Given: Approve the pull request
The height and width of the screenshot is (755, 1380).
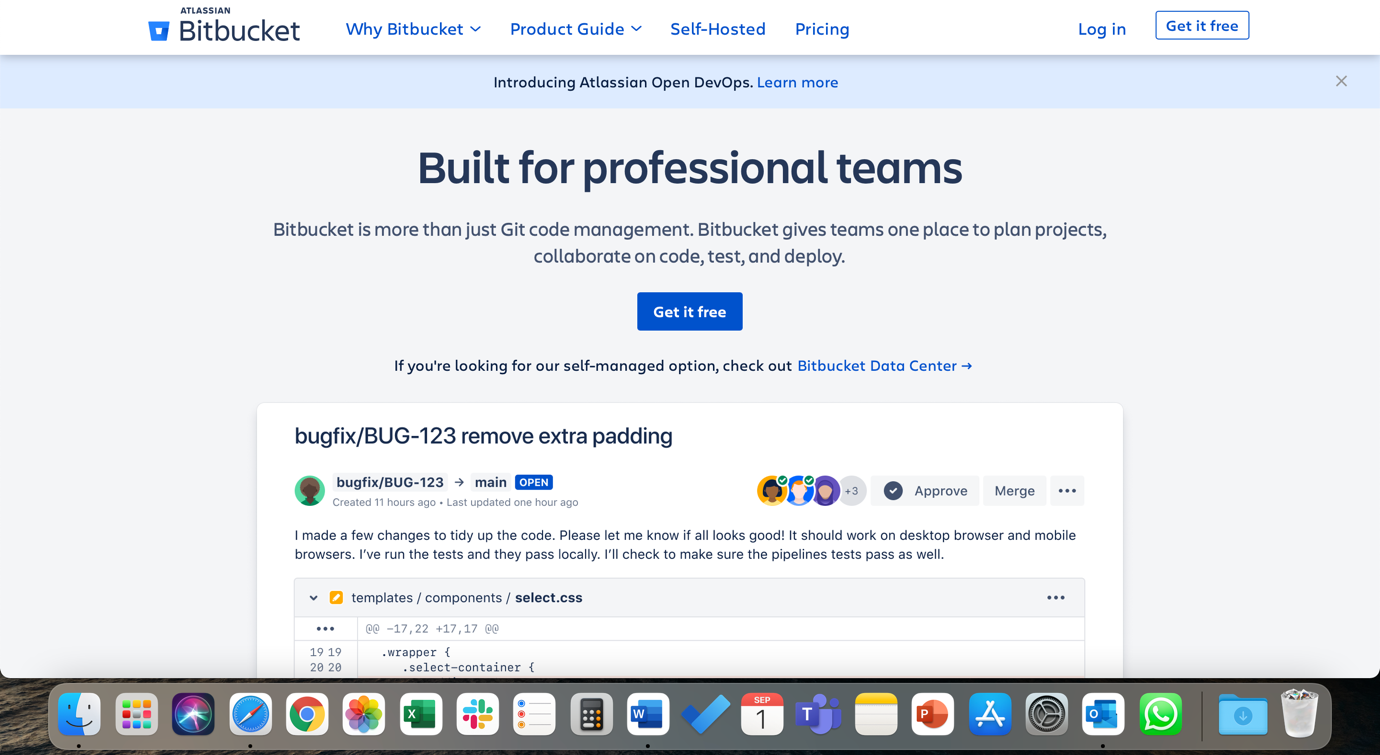Looking at the screenshot, I should [x=925, y=490].
